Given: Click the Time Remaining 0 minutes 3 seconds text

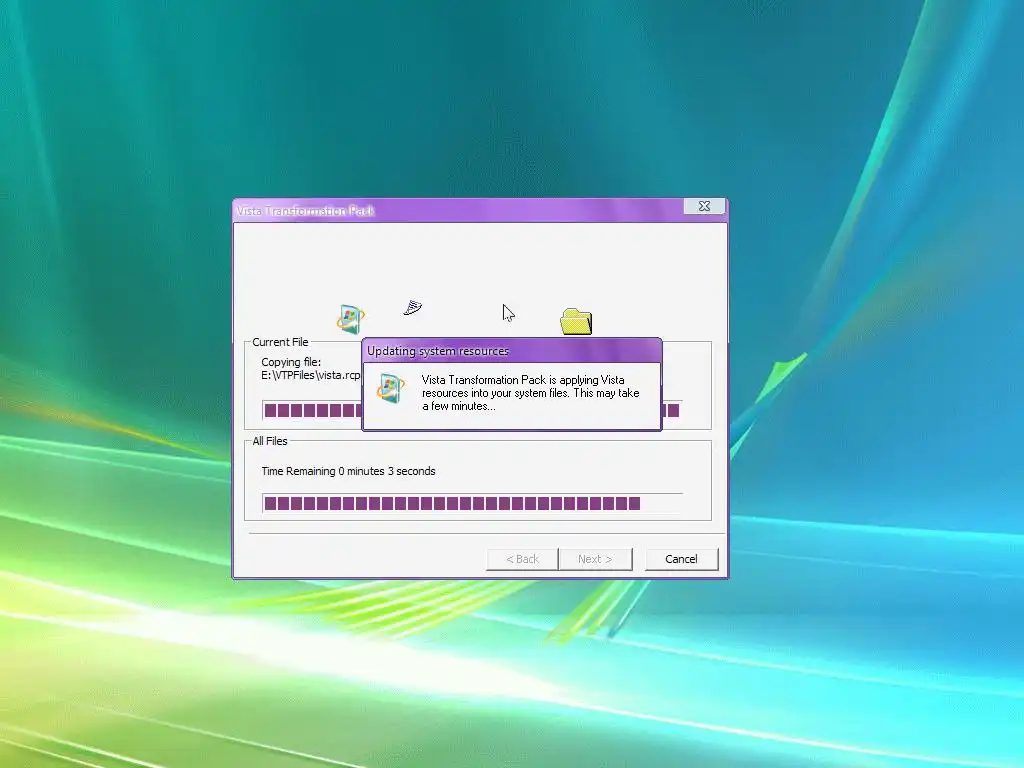Looking at the screenshot, I should [x=348, y=471].
